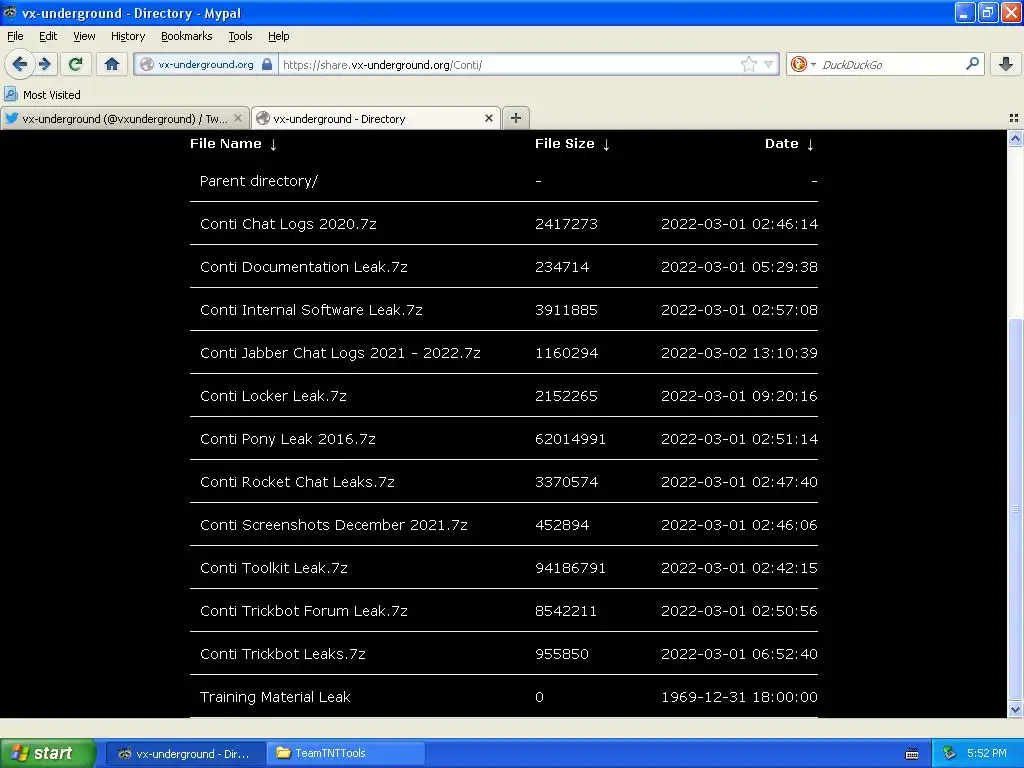Click date 1969-12-31 18:00:00

[x=739, y=697]
